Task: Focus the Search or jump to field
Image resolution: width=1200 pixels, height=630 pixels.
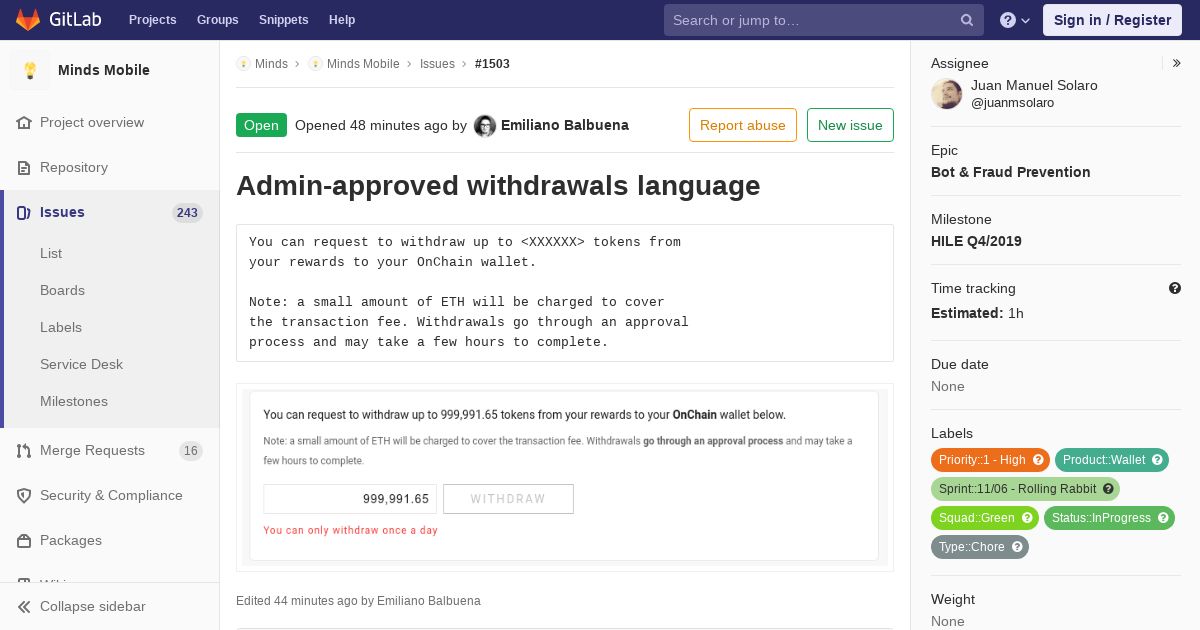Action: (x=823, y=20)
